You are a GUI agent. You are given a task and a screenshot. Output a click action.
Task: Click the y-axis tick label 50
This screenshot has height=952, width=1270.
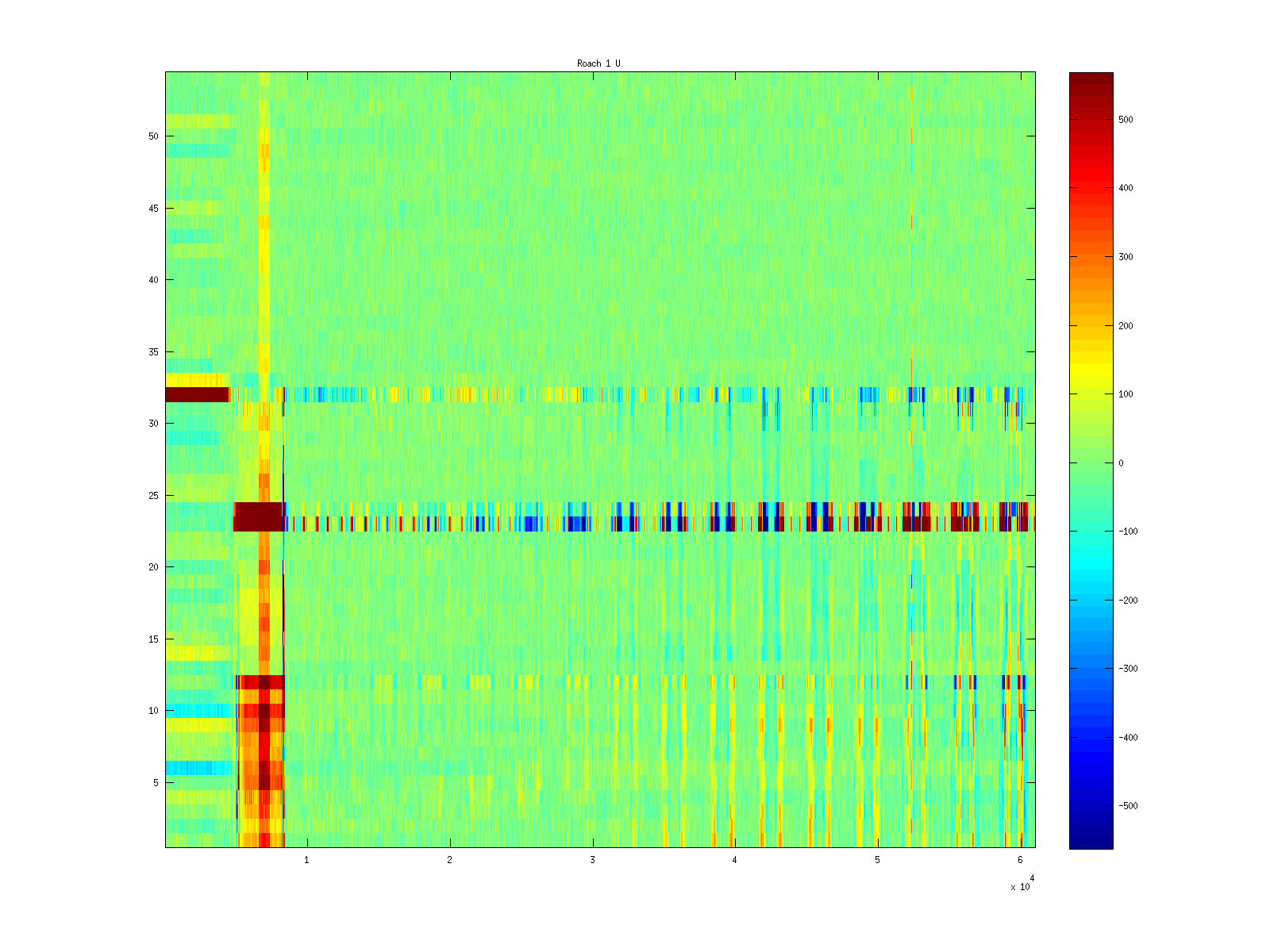pyautogui.click(x=153, y=136)
